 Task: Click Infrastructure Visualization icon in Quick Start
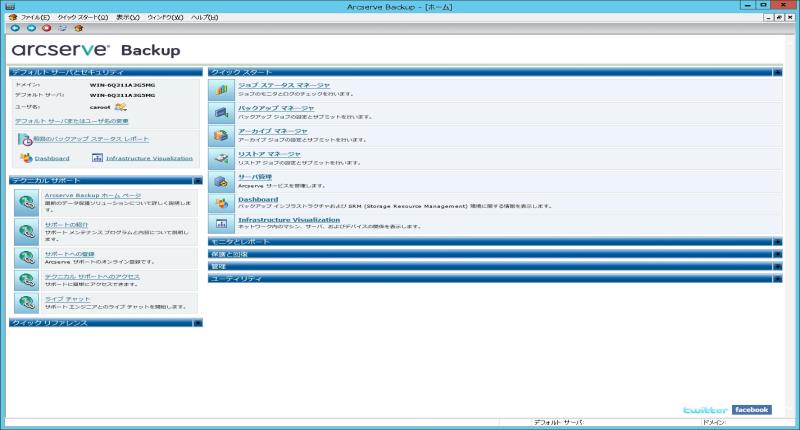pyautogui.click(x=221, y=223)
